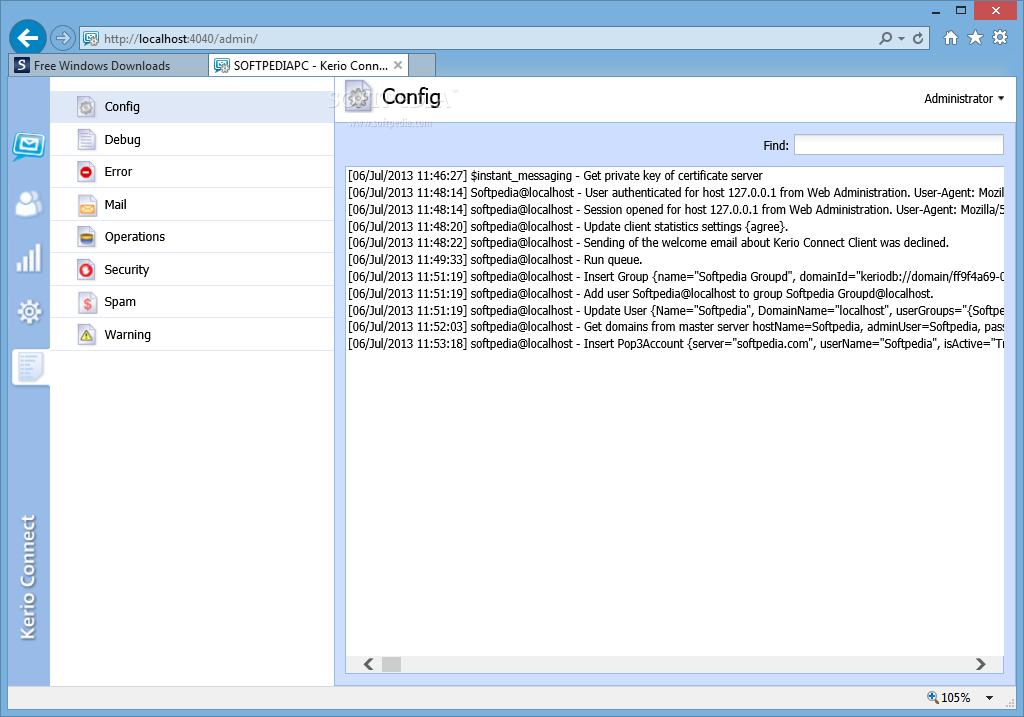
Task: Click the horizontal scrollbar thumb
Action: [x=391, y=664]
